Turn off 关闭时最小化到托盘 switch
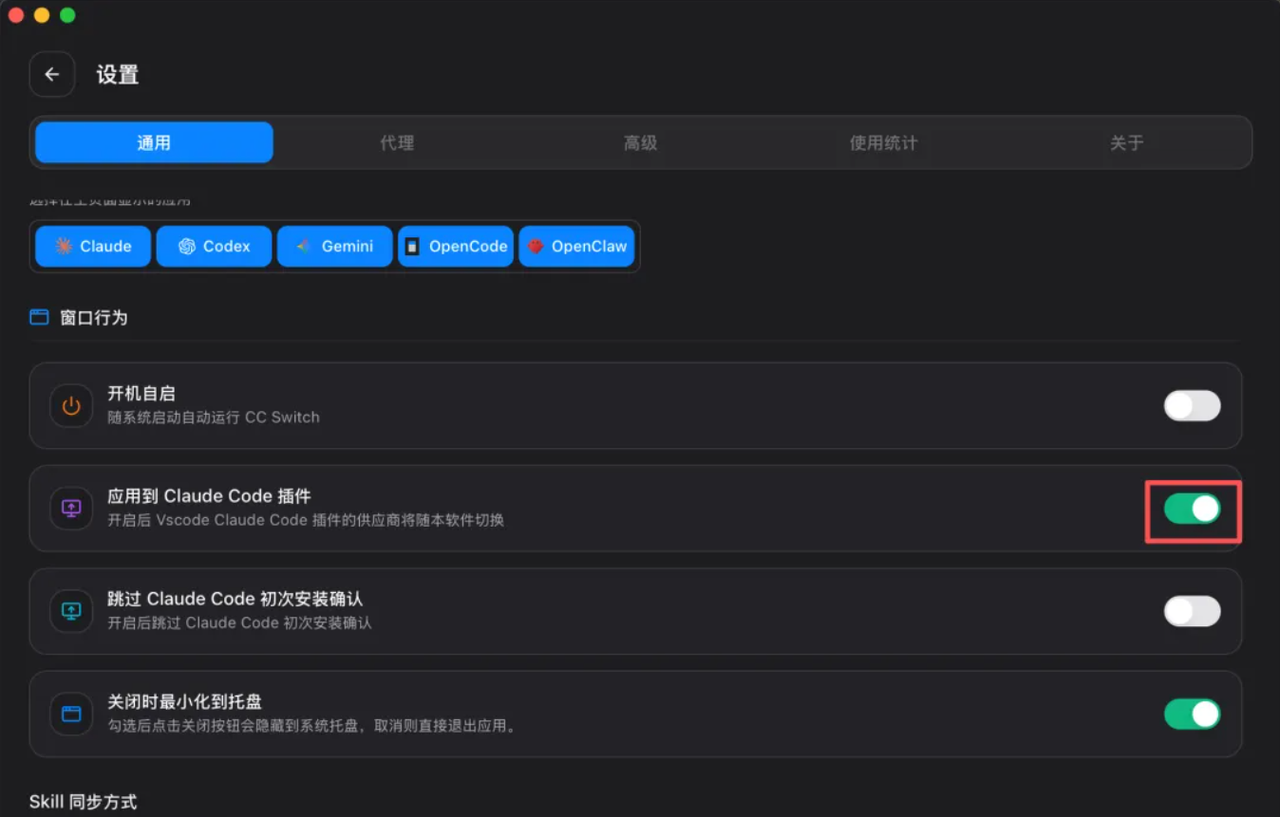The image size is (1280, 817). coord(1192,714)
